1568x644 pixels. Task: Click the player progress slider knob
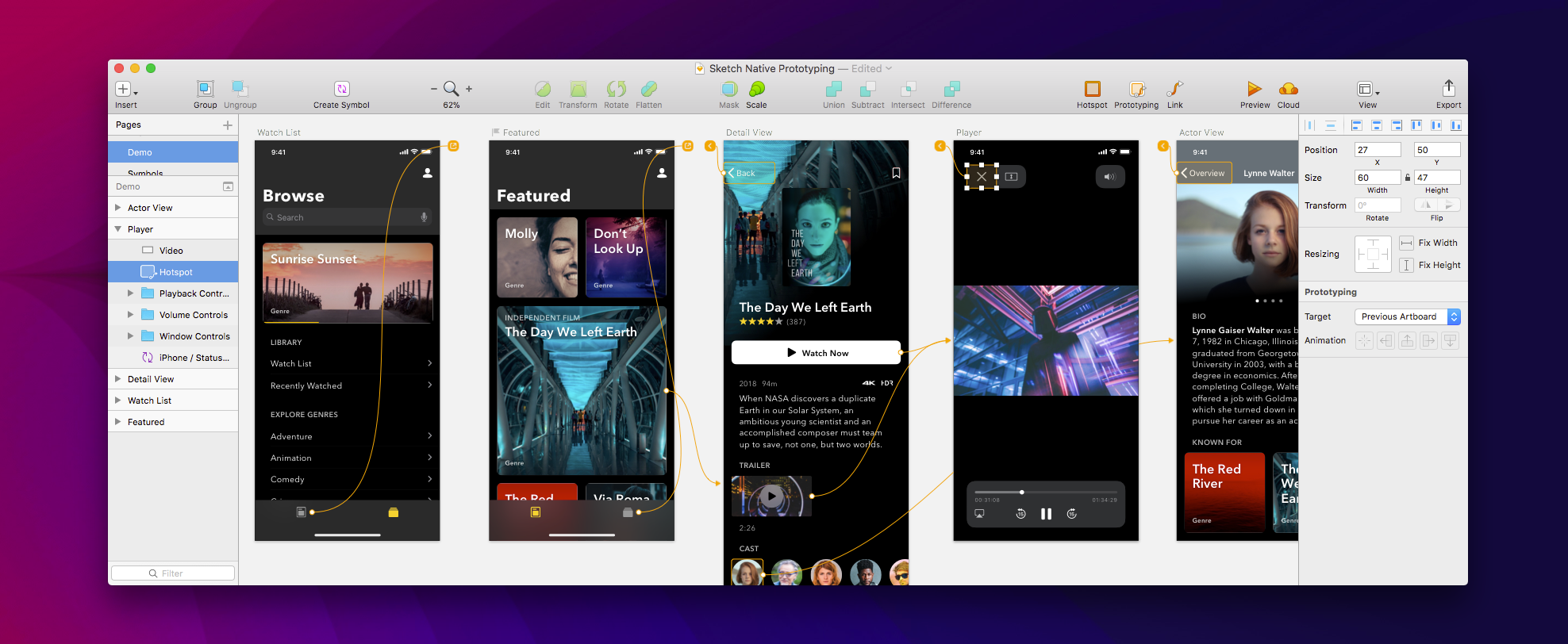pyautogui.click(x=1022, y=493)
